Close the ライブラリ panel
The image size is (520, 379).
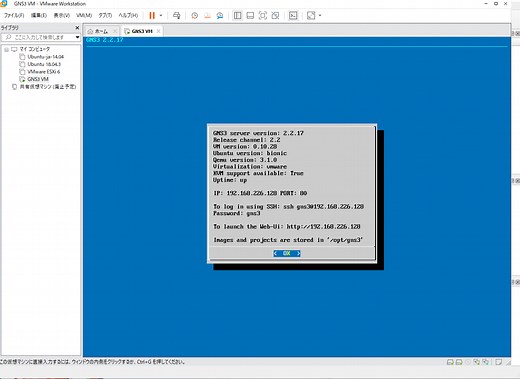click(77, 28)
